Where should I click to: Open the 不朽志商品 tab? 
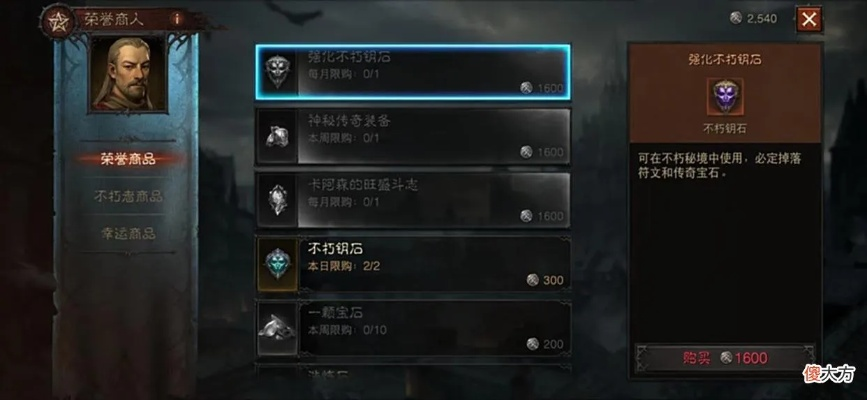(x=128, y=196)
